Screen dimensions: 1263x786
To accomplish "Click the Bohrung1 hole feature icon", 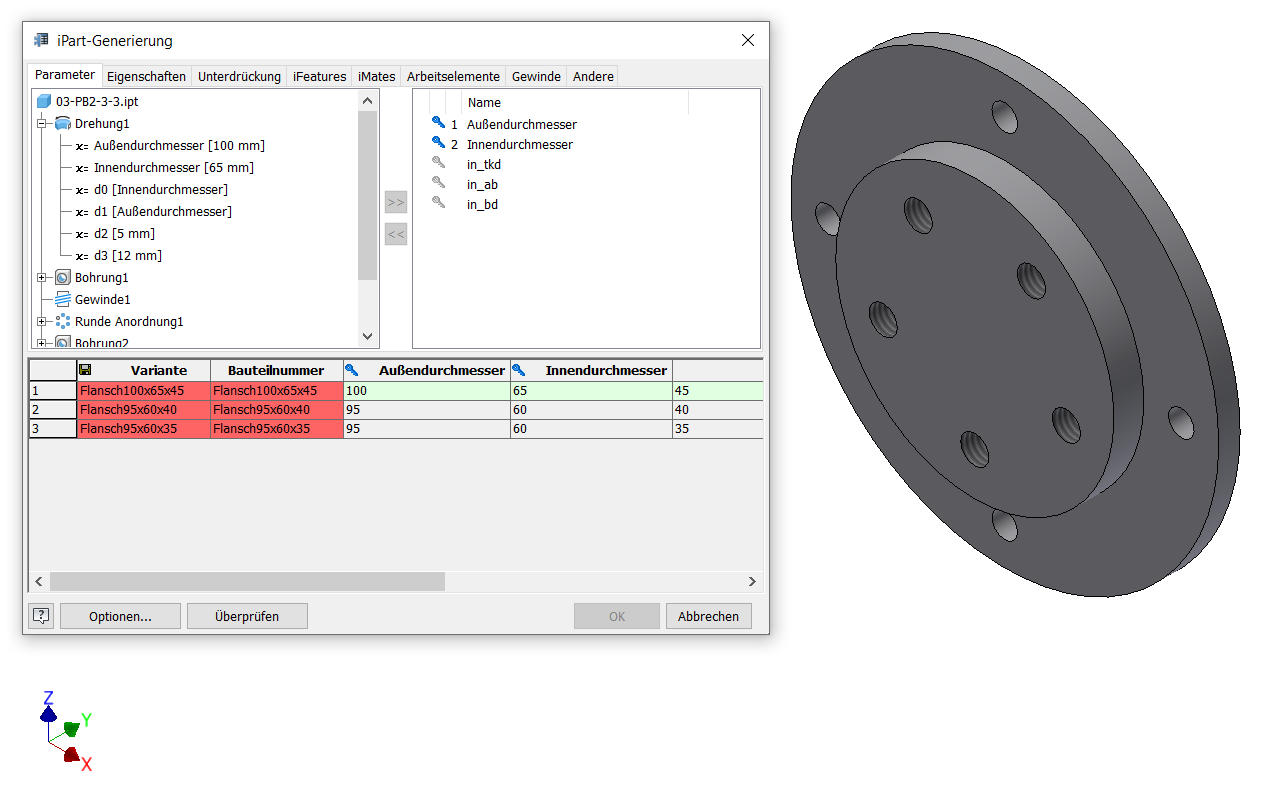I will tap(62, 277).
